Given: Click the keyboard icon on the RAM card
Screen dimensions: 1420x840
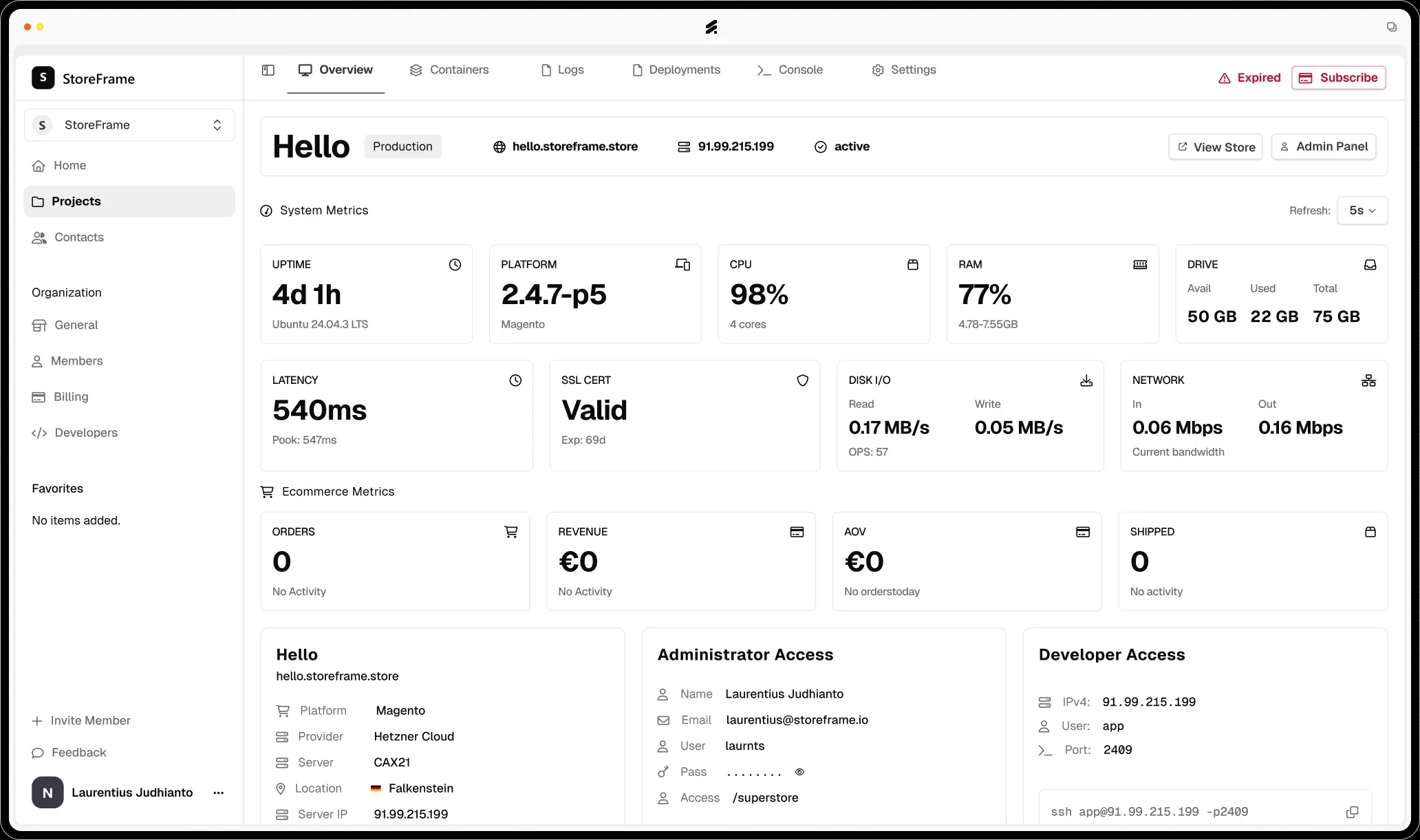Looking at the screenshot, I should [x=1141, y=264].
